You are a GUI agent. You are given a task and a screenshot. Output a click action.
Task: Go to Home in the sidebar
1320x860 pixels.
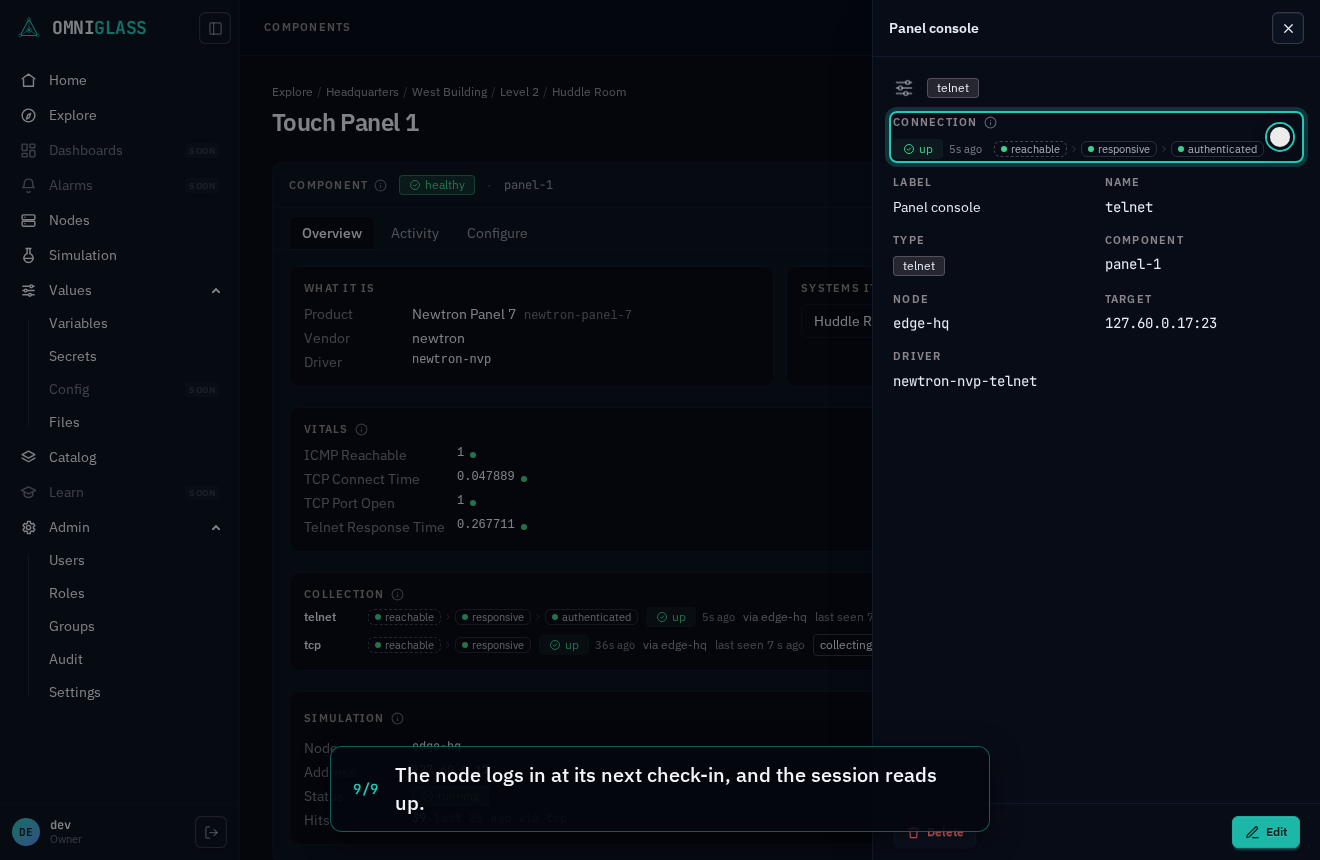(120, 80)
